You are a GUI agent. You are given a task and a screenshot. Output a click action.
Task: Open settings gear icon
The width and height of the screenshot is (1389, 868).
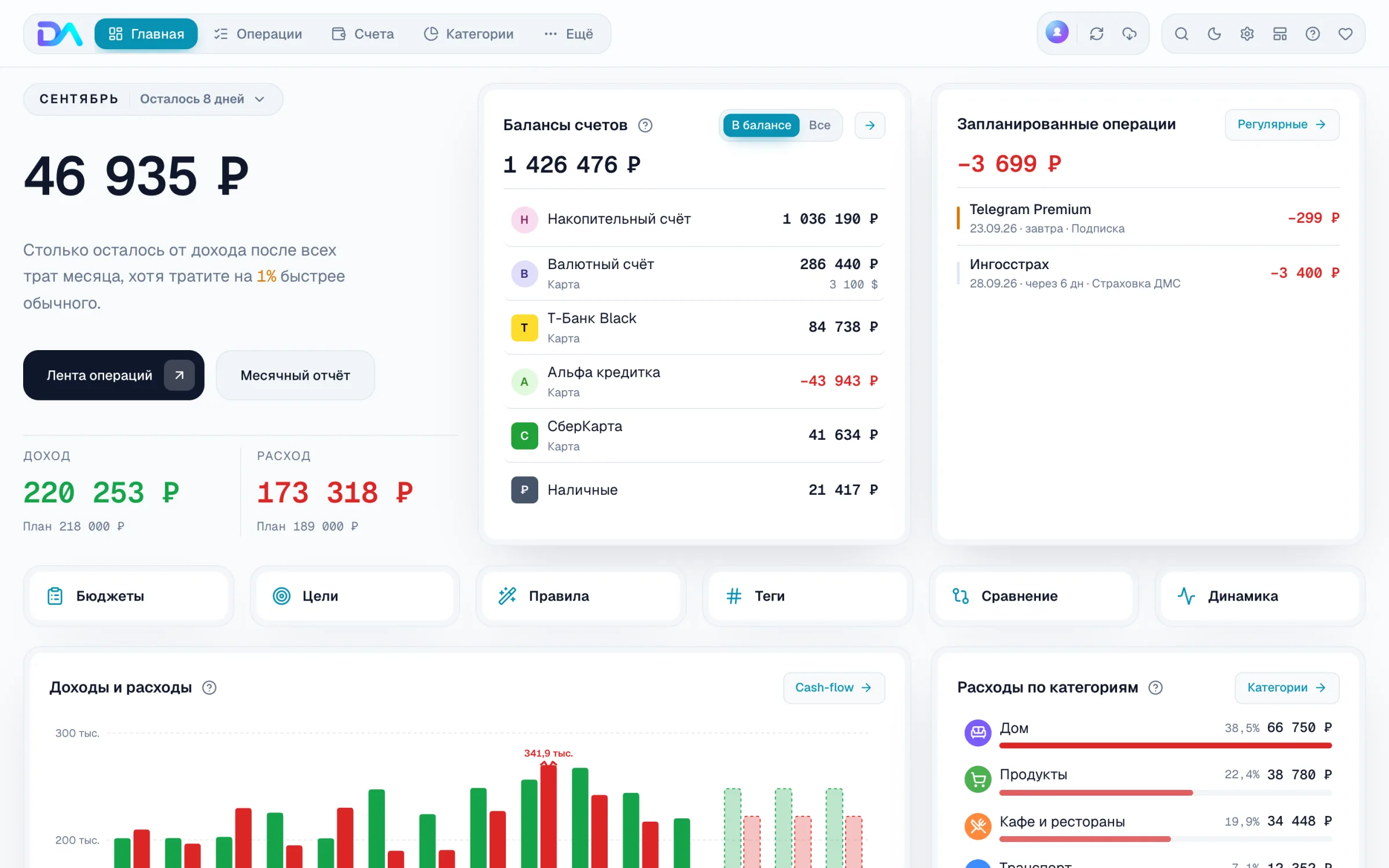[x=1247, y=34]
